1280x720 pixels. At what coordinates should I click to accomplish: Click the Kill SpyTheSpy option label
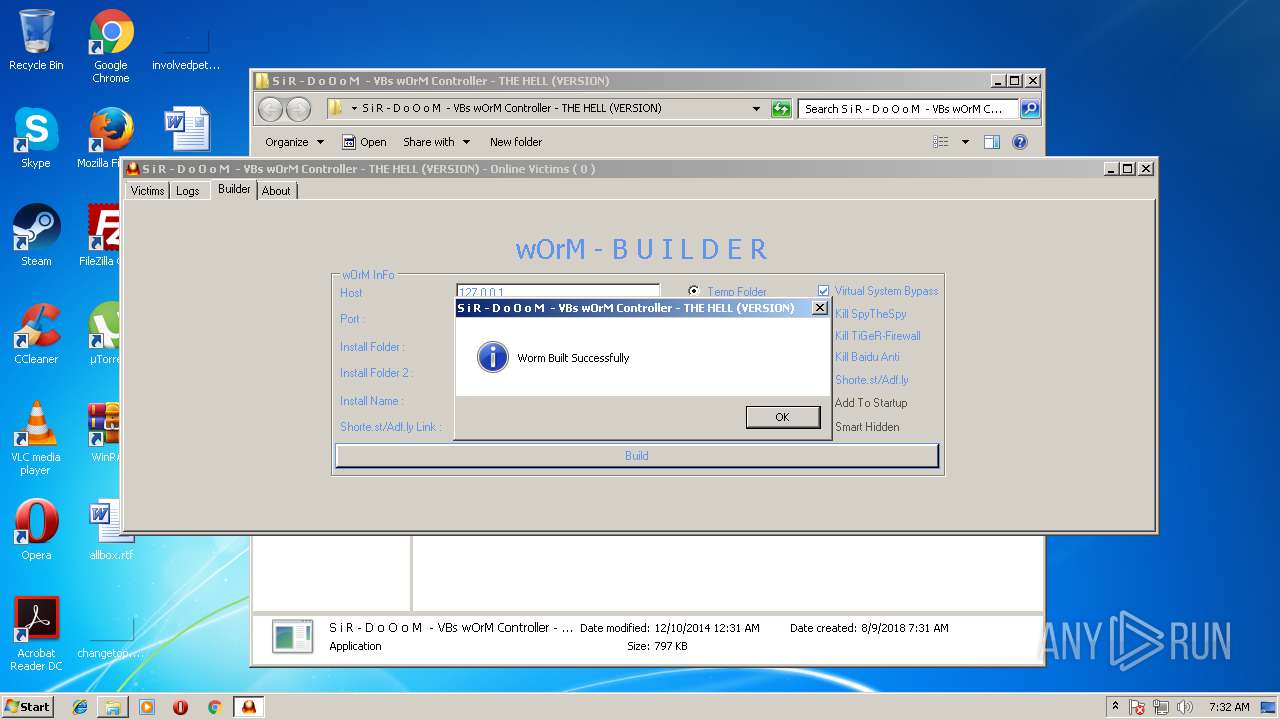870,314
